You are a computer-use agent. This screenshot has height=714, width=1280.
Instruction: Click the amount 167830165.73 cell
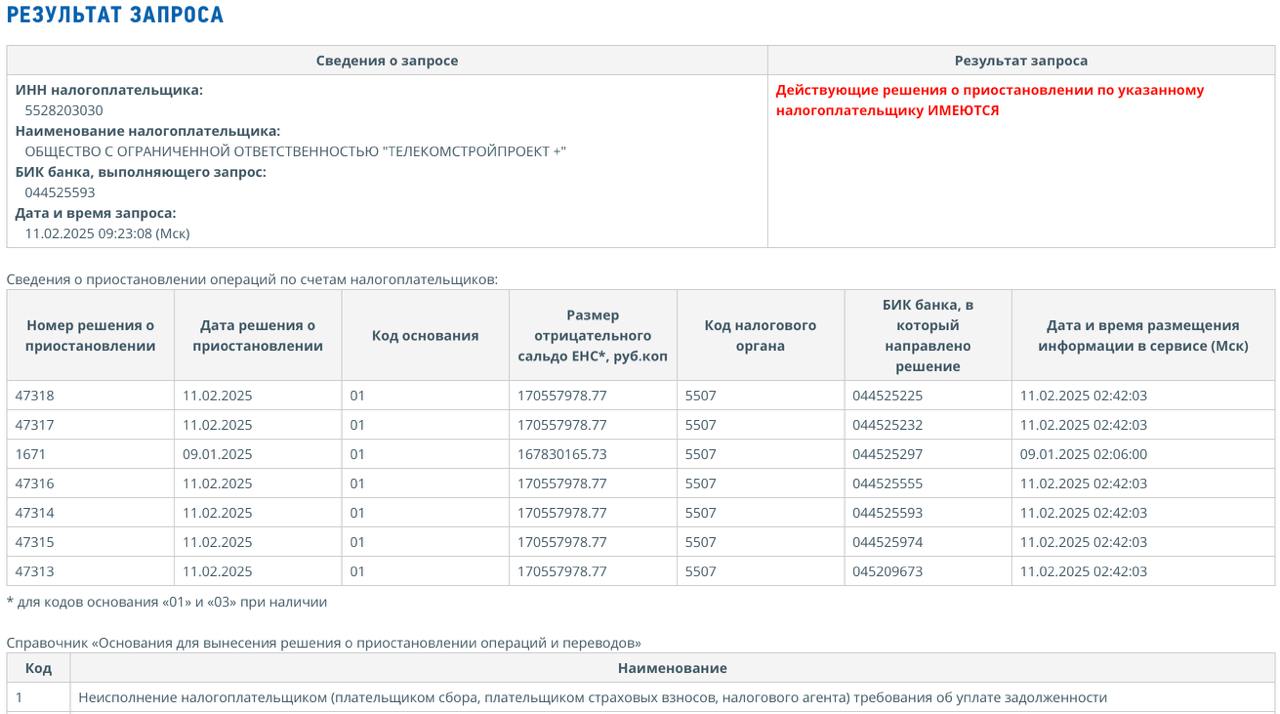562,454
